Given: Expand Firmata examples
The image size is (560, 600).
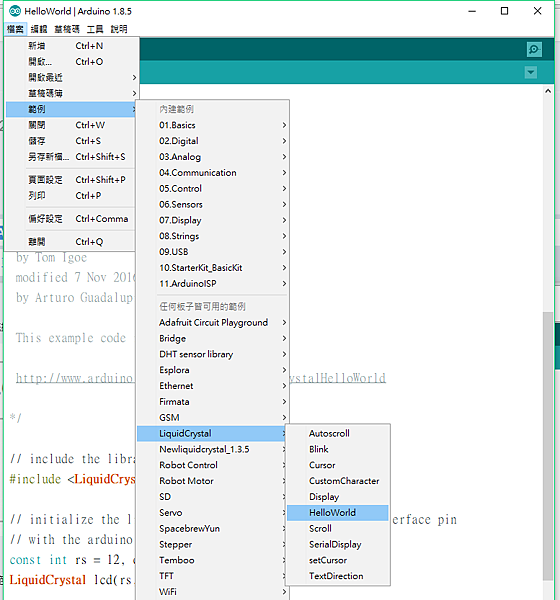Looking at the screenshot, I should [212, 402].
